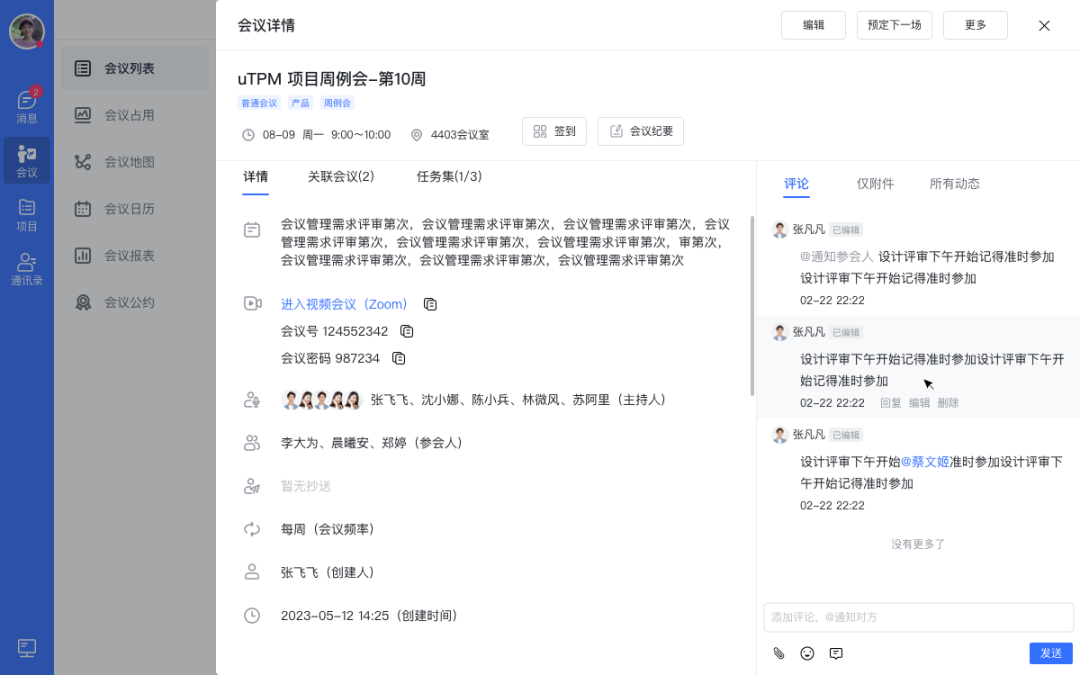
Task: Open the 更多 more options menu
Action: 975,25
